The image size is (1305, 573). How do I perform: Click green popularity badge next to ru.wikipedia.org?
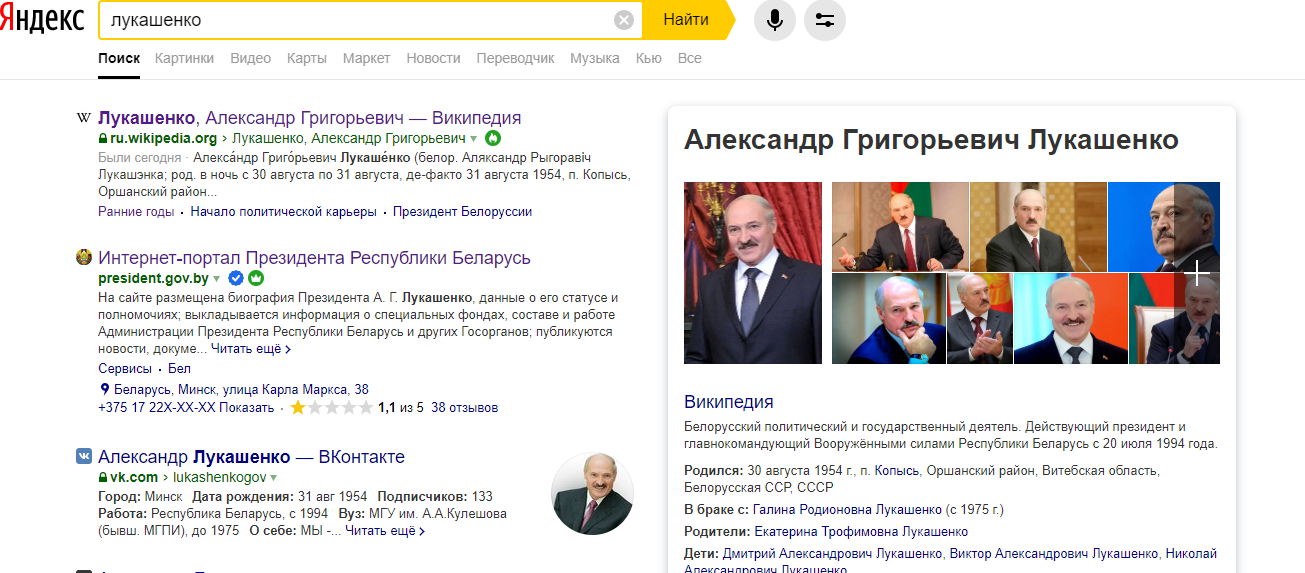[493, 138]
